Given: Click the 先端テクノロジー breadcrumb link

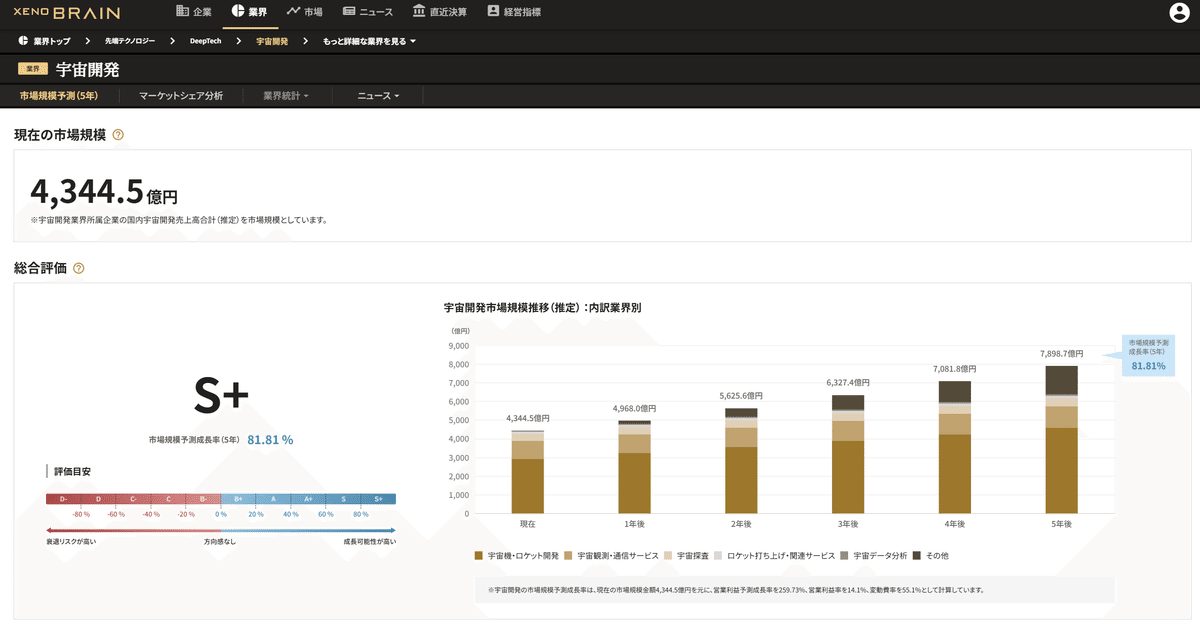Looking at the screenshot, I should click(130, 41).
